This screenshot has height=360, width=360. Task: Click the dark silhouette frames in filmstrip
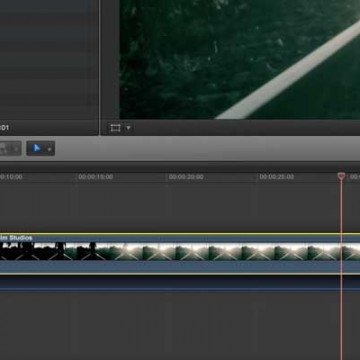coord(47,251)
